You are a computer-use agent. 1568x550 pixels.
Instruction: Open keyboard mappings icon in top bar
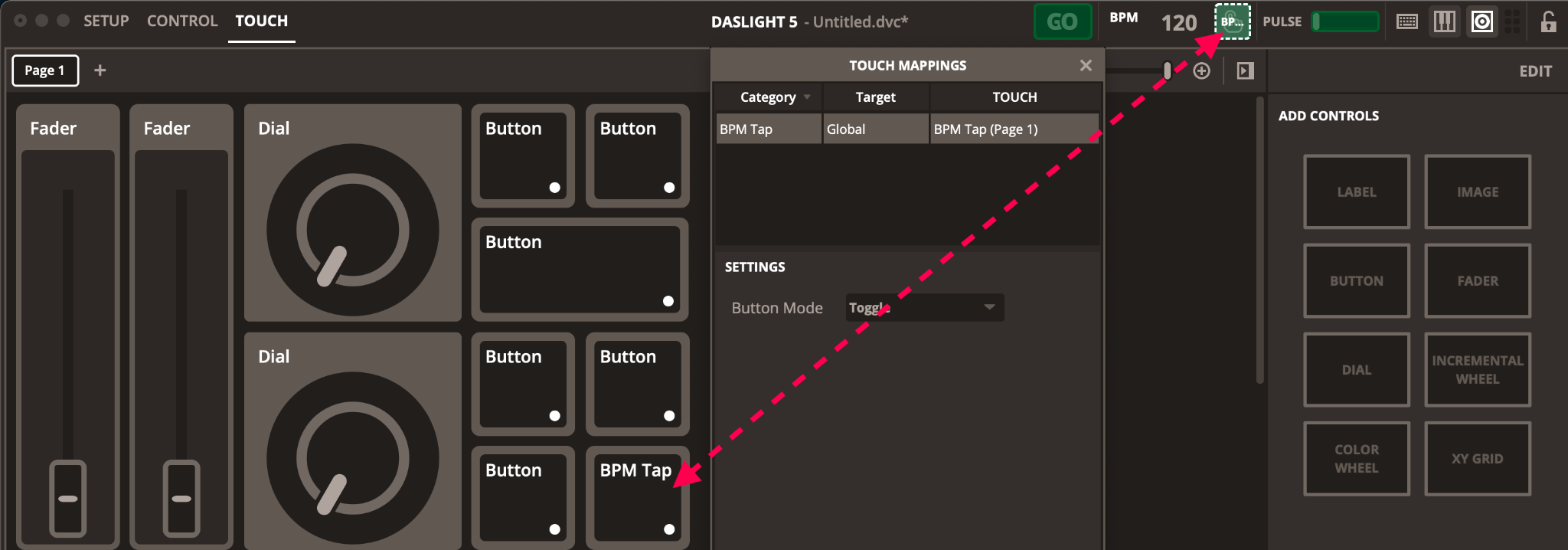1407,21
